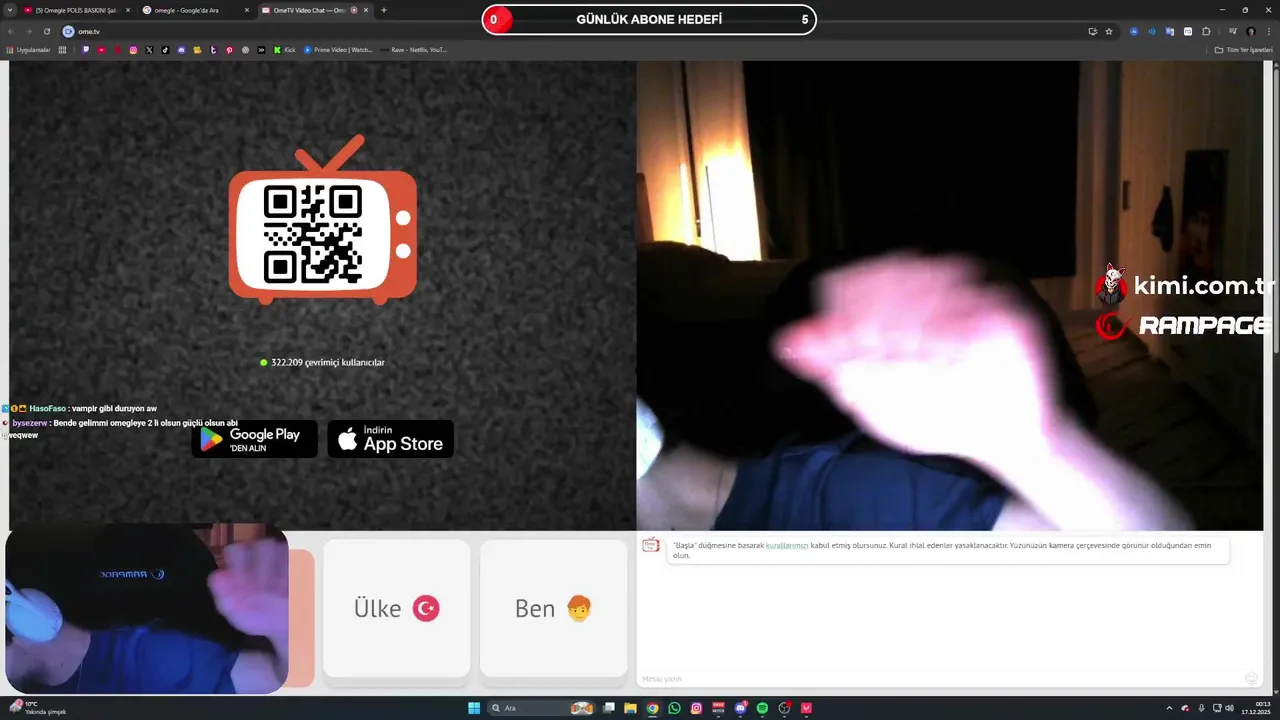The image size is (1280, 720).
Task: Open the Ülke country selector
Action: coord(396,608)
